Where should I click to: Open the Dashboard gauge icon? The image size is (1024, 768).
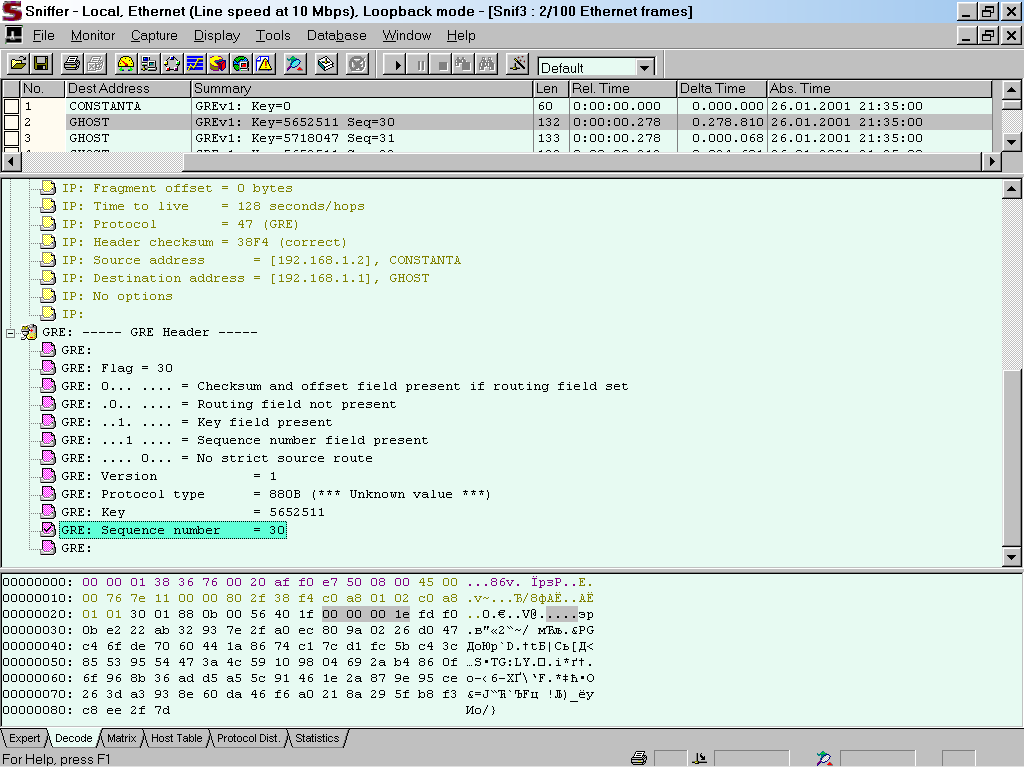pos(126,64)
